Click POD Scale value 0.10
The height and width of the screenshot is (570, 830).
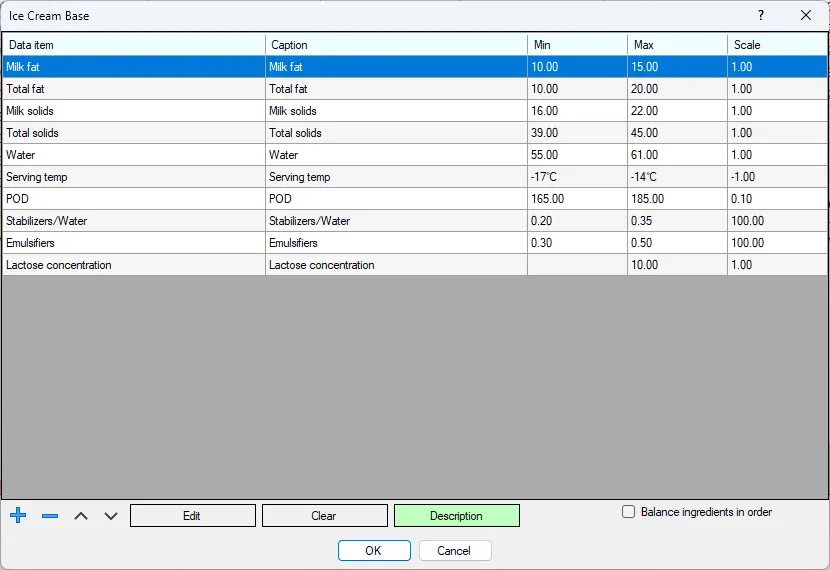point(778,199)
